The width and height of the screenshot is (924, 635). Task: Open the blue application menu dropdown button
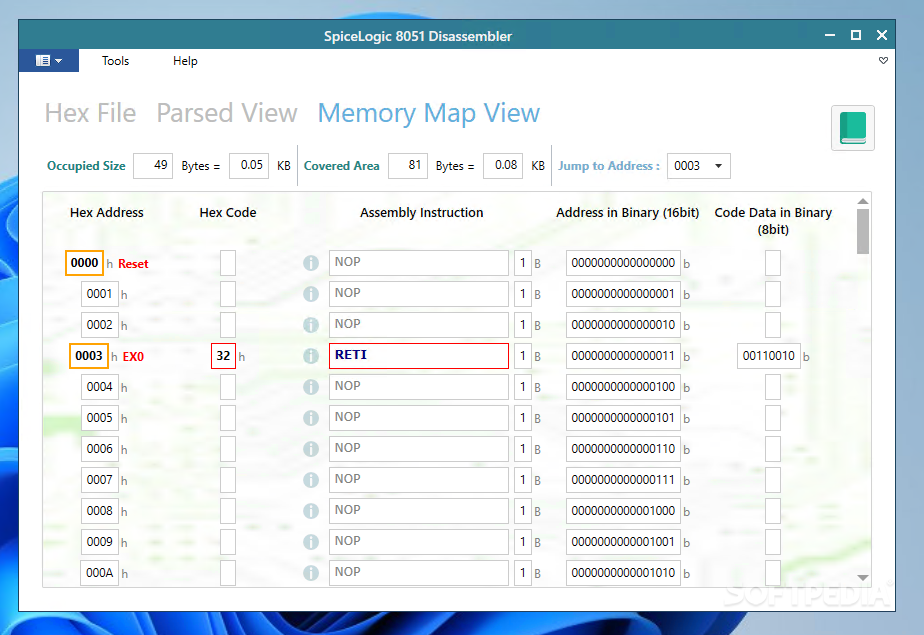49,61
